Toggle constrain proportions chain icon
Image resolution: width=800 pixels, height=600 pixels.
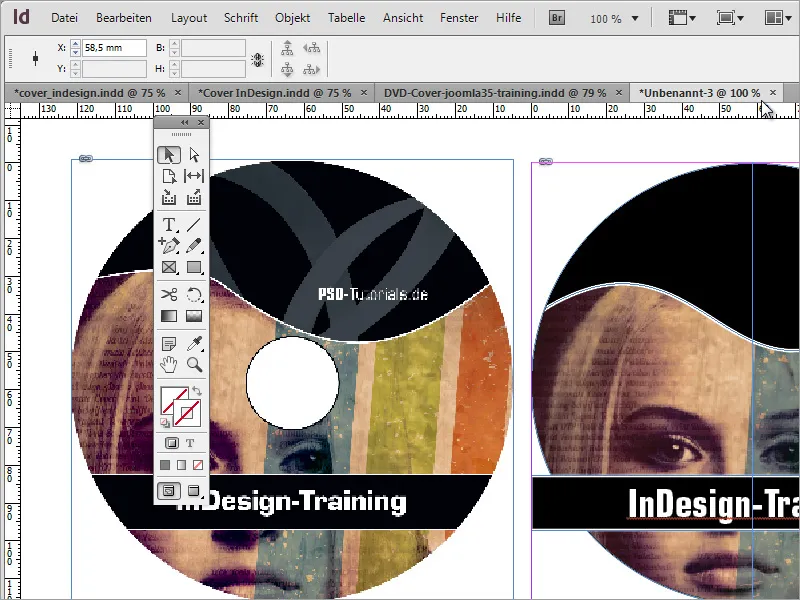coord(258,60)
